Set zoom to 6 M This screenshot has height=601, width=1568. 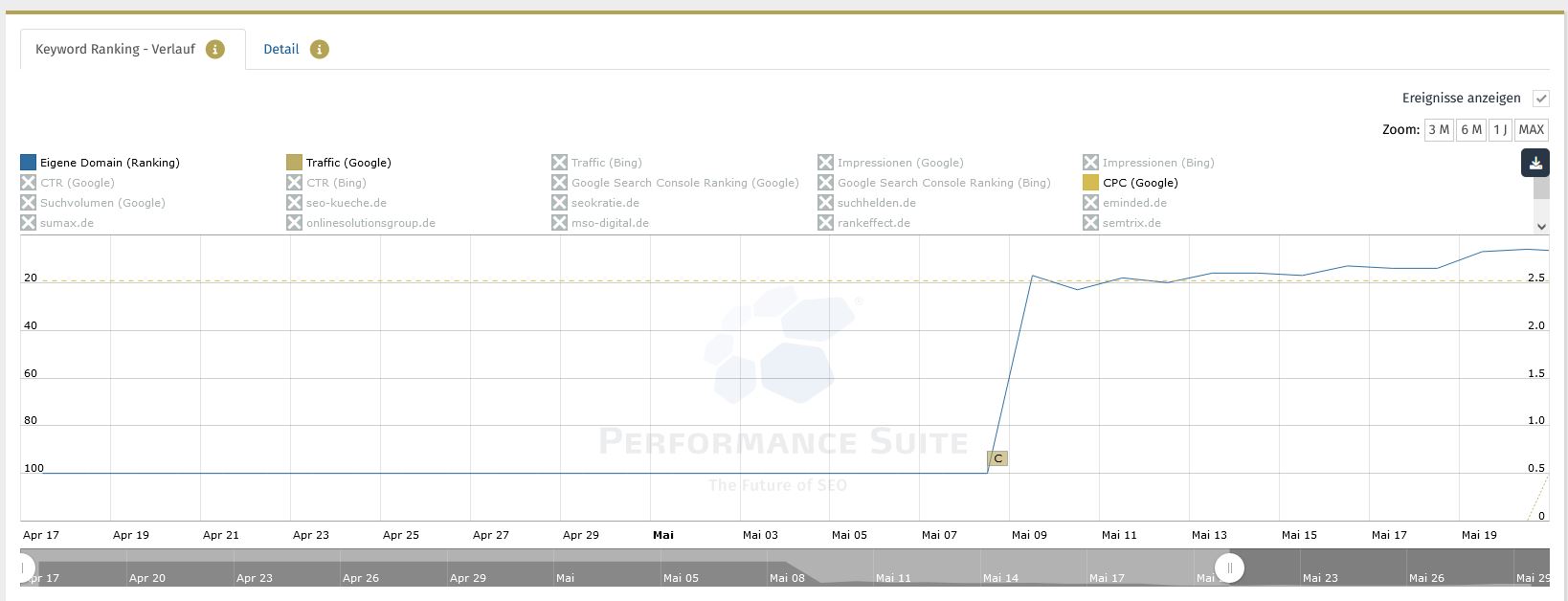[x=1471, y=129]
